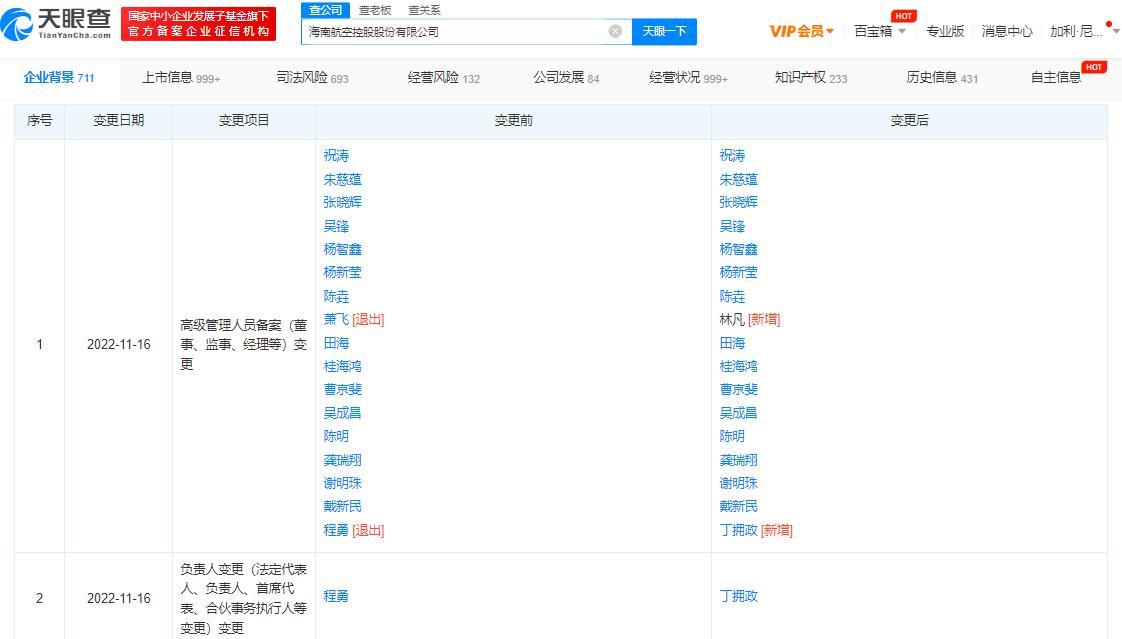This screenshot has width=1122, height=639.
Task: Click the HOT badge on 自主信息
Action: (1093, 67)
